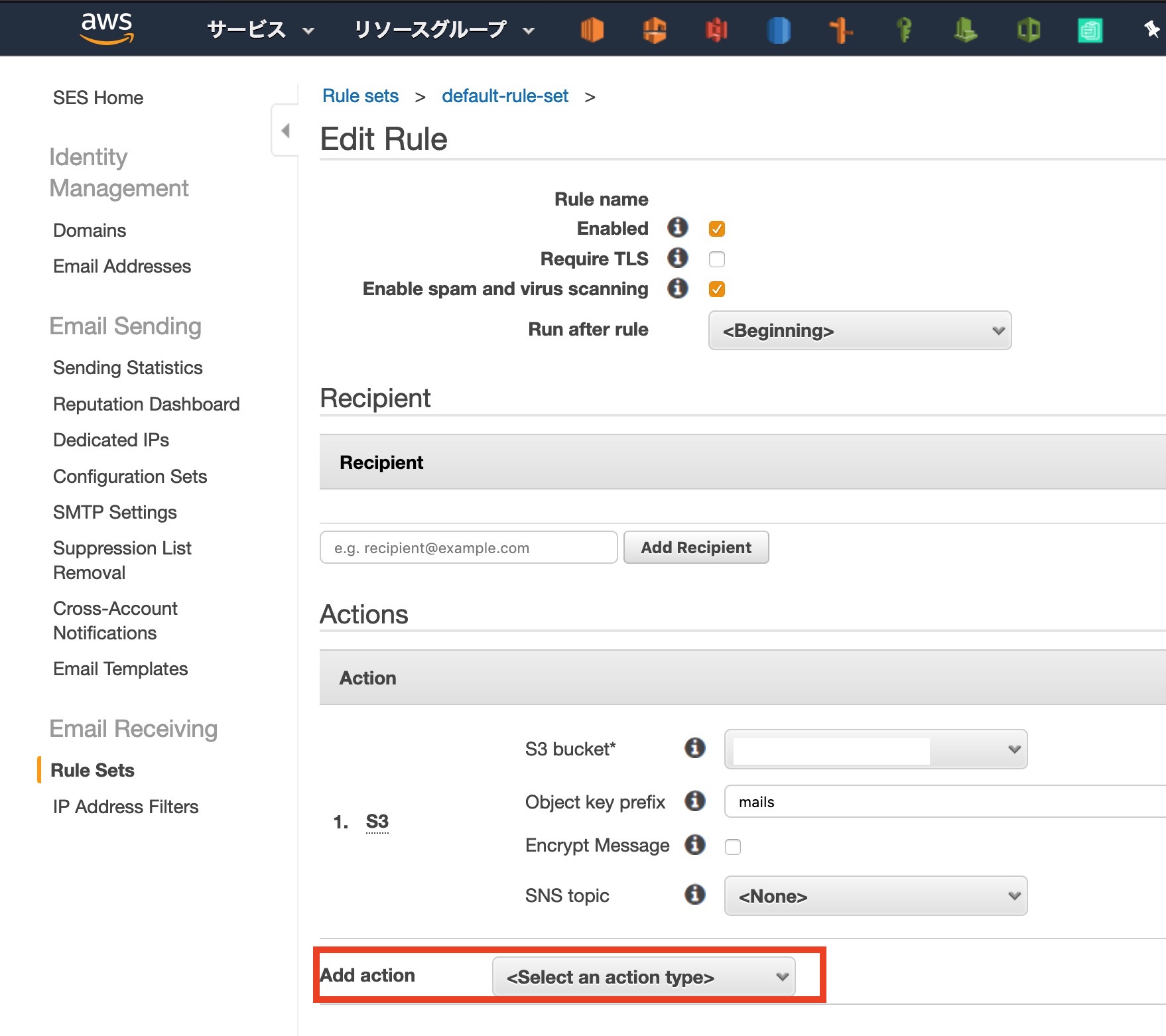Tick the Encrypt Message checkbox
The image size is (1166, 1036).
click(733, 846)
